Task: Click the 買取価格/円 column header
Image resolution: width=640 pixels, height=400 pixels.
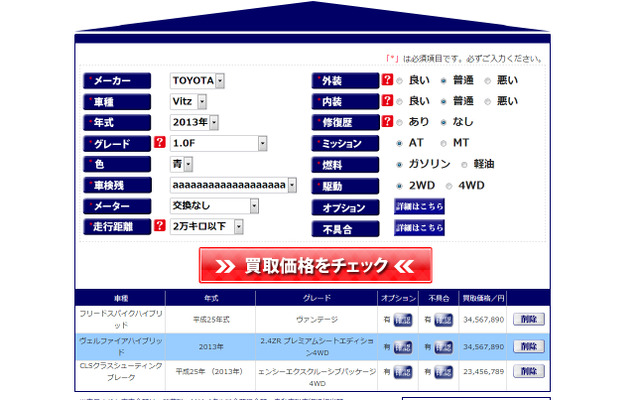Action: pos(483,298)
